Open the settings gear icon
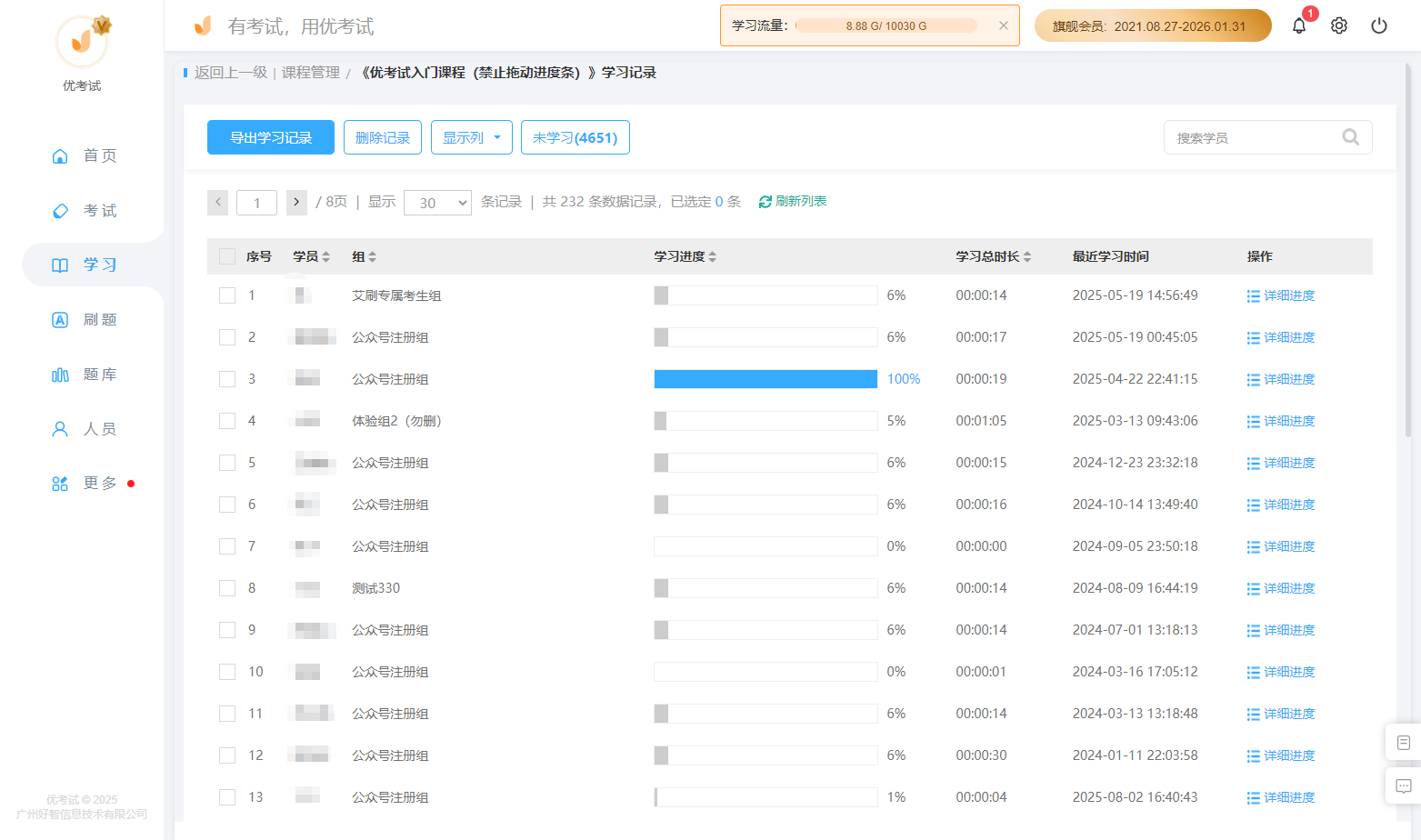The width and height of the screenshot is (1421, 840). 1339,25
